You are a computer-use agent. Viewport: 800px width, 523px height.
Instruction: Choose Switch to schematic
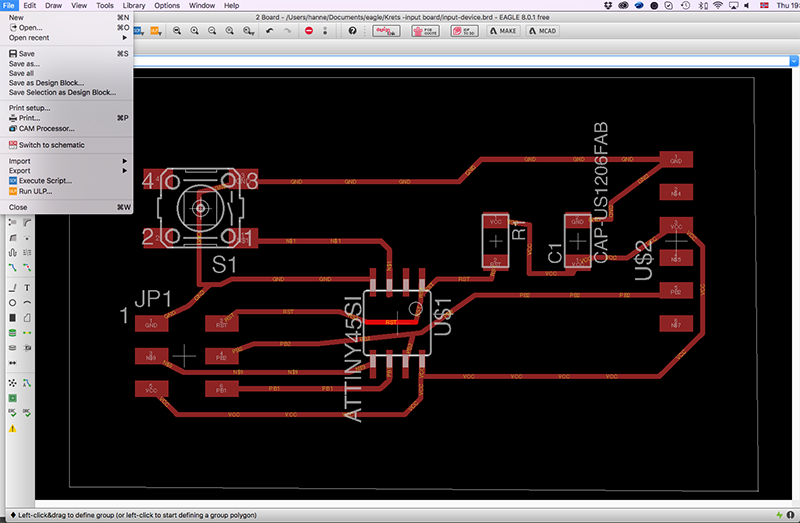coord(67,145)
